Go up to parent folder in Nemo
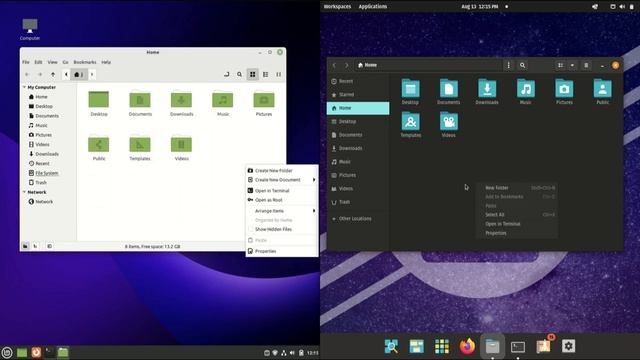Viewport: 640px width, 360px height. point(53,74)
